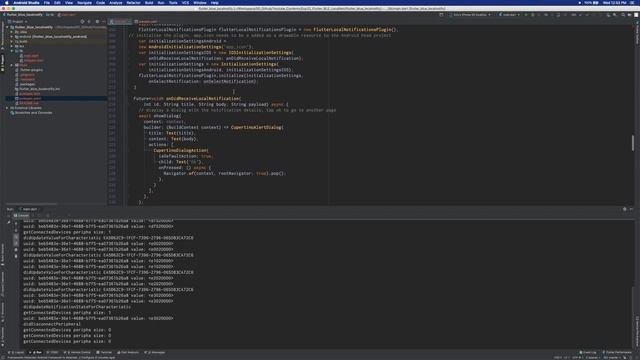
Task: Open the Refactor menu
Action: [x=133, y=2]
